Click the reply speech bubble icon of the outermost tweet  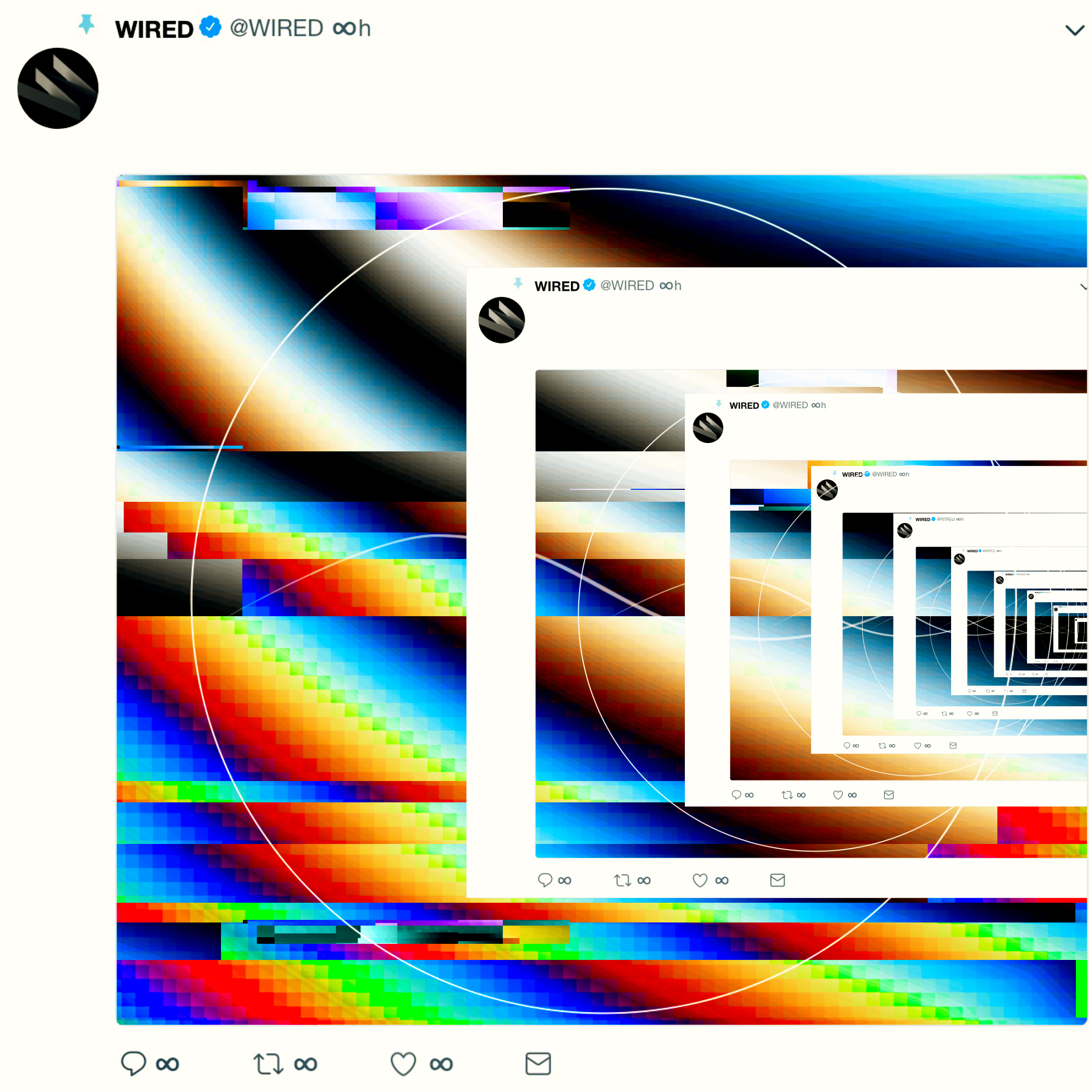134,1063
